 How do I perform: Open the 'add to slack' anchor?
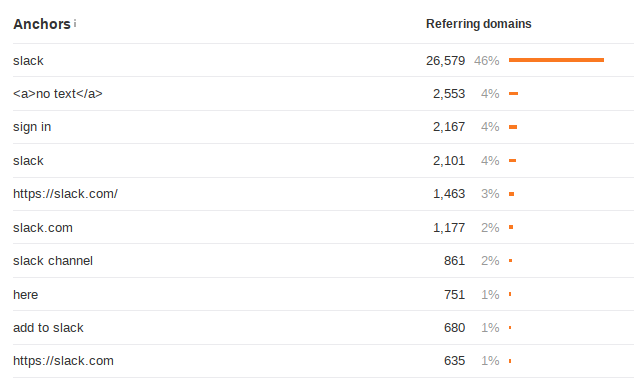point(48,327)
